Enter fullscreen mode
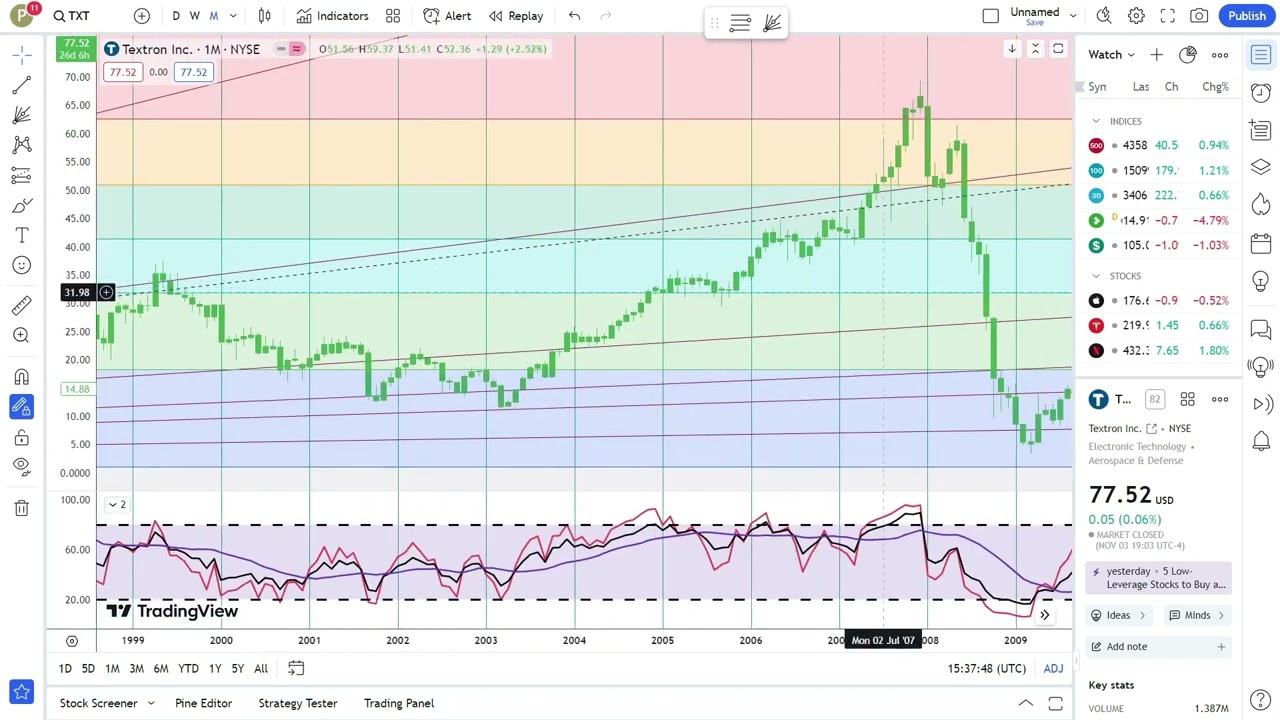Image resolution: width=1280 pixels, height=720 pixels. pos(1168,16)
